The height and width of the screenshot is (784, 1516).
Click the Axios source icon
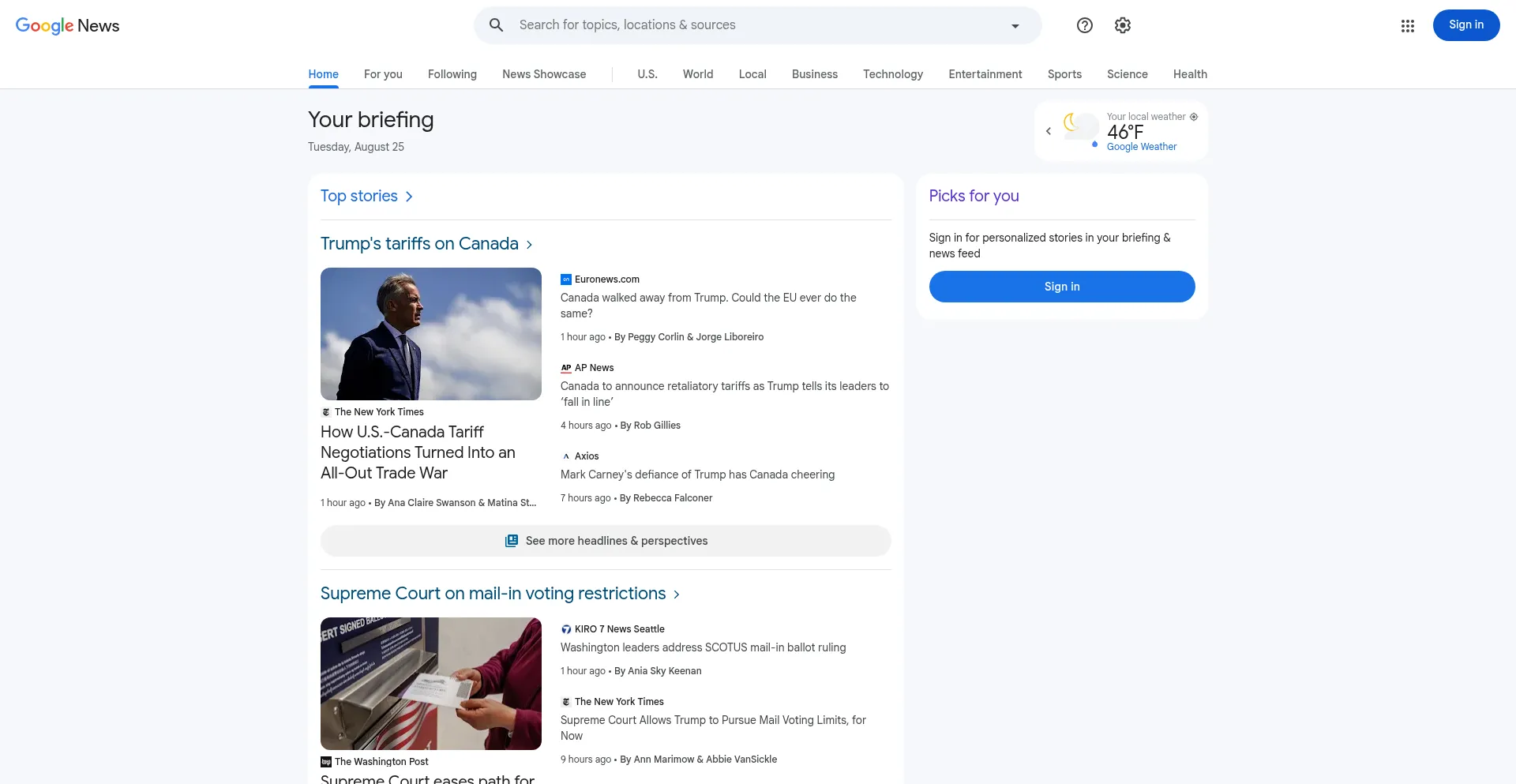coord(566,456)
